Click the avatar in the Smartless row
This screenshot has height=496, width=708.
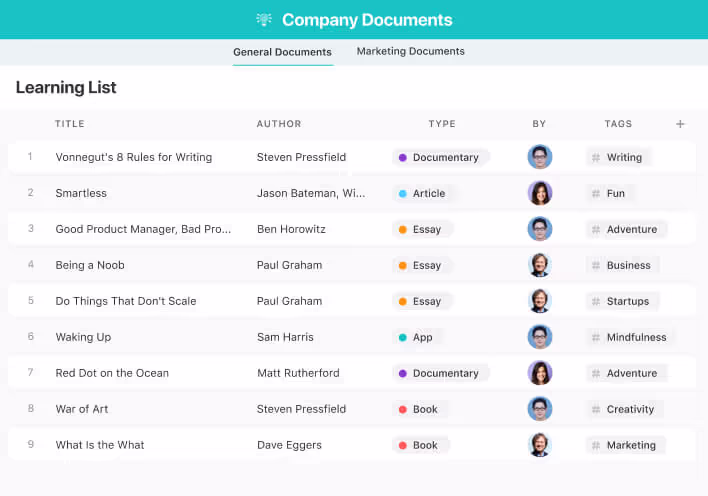[540, 193]
